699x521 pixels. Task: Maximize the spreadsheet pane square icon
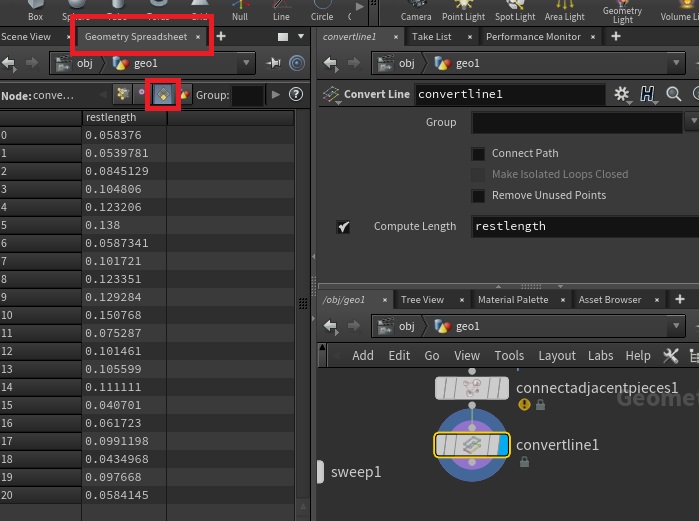pyautogui.click(x=283, y=37)
